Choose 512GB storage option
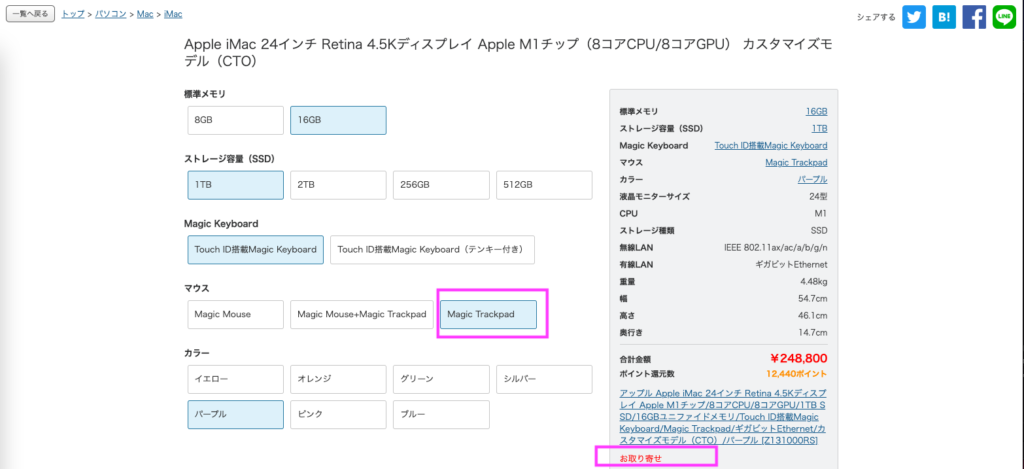The image size is (1024, 469). [x=544, y=185]
